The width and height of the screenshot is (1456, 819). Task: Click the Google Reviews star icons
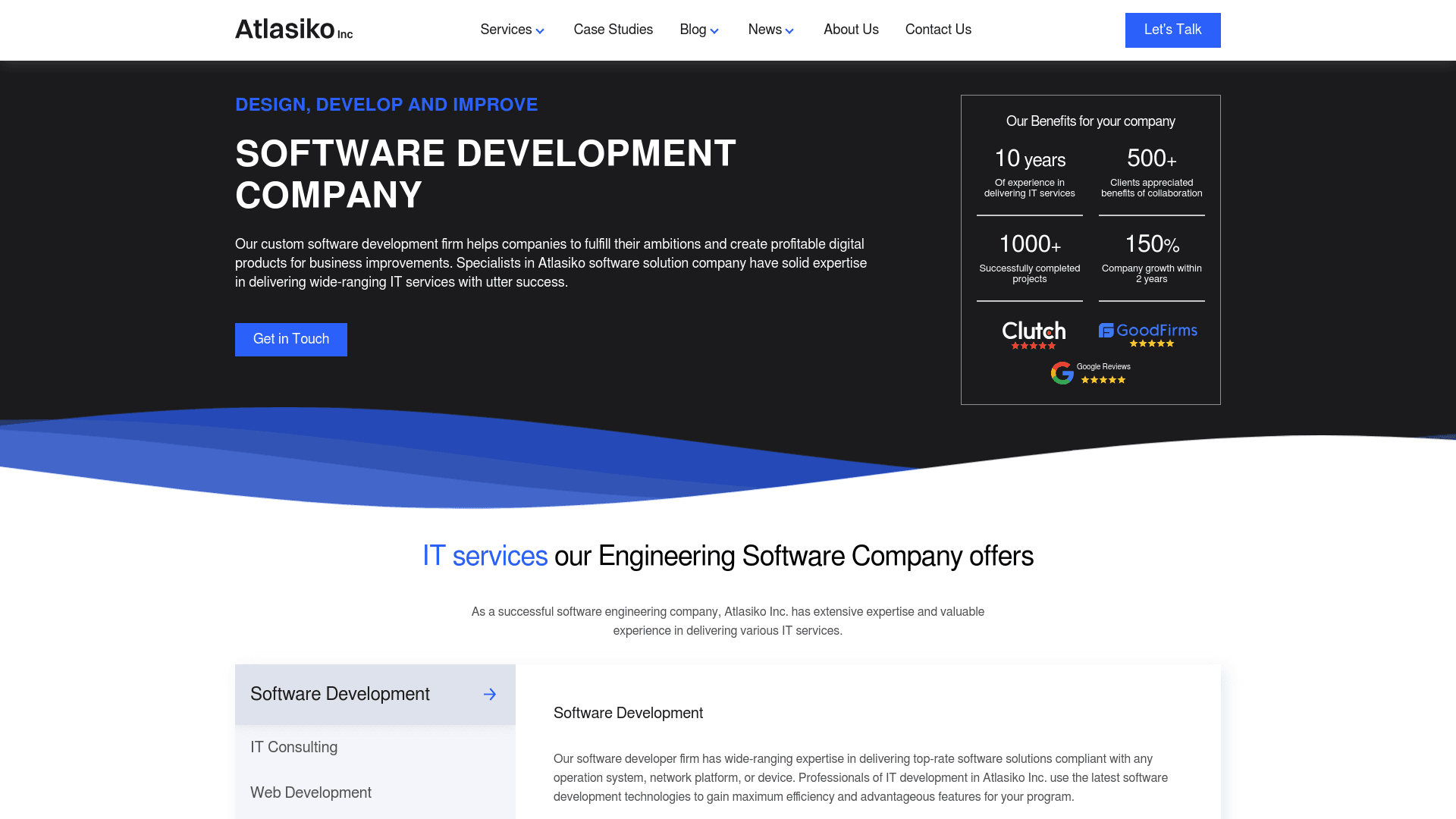1103,380
